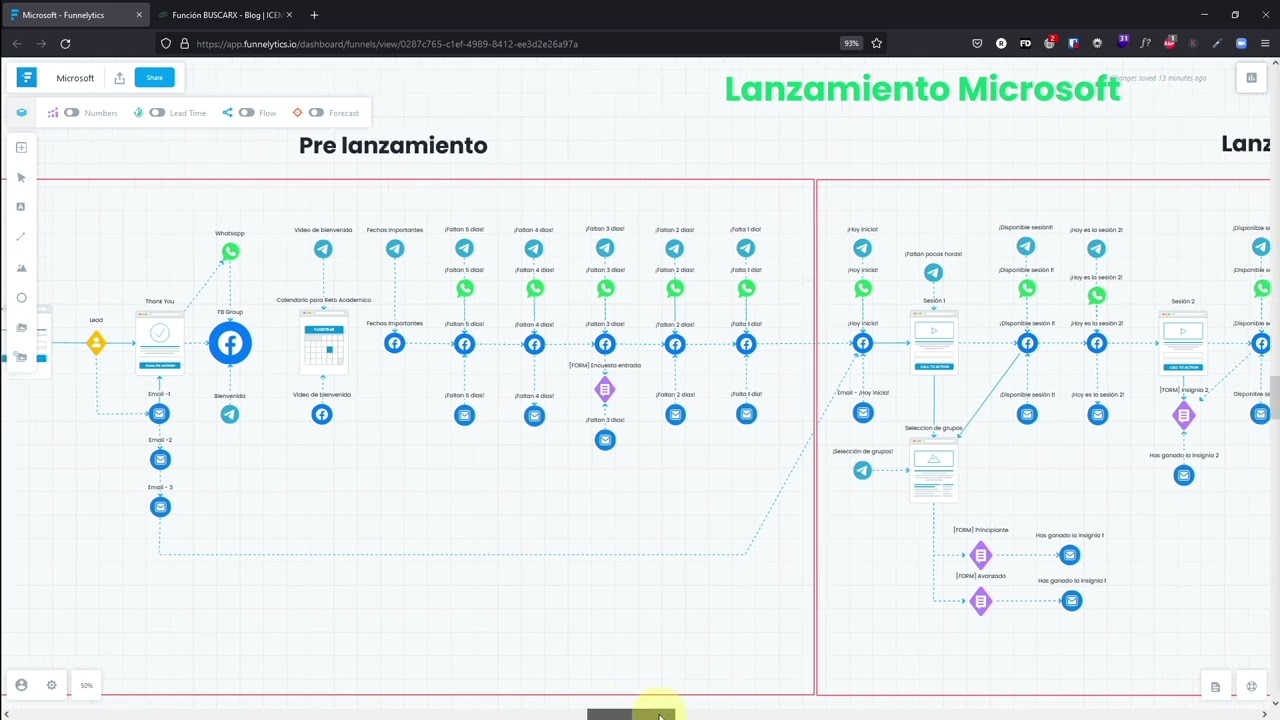Select the FORM Insignia 2 icon
1280x720 pixels.
tap(1184, 415)
